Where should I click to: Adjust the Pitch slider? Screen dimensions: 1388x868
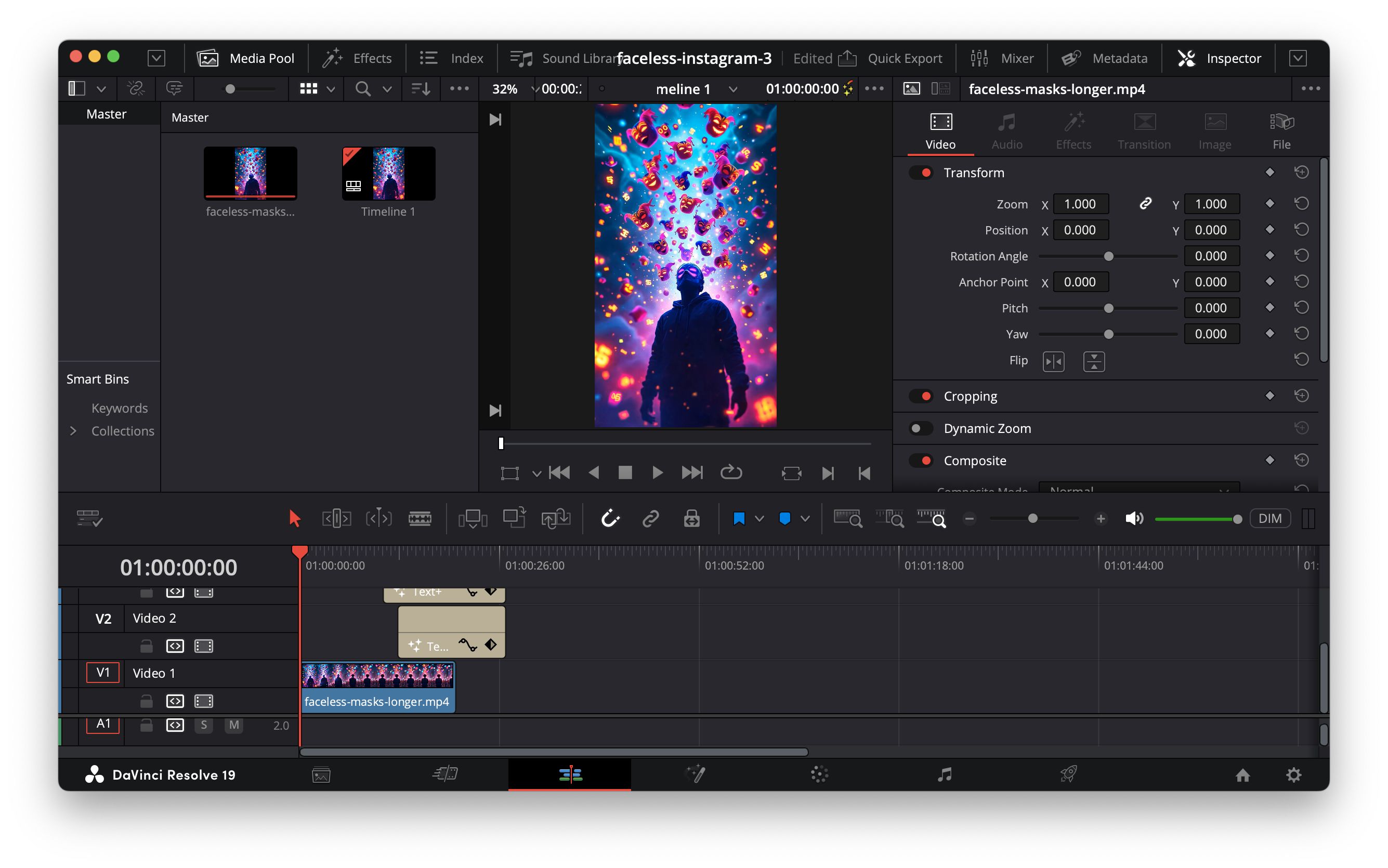(x=1108, y=308)
